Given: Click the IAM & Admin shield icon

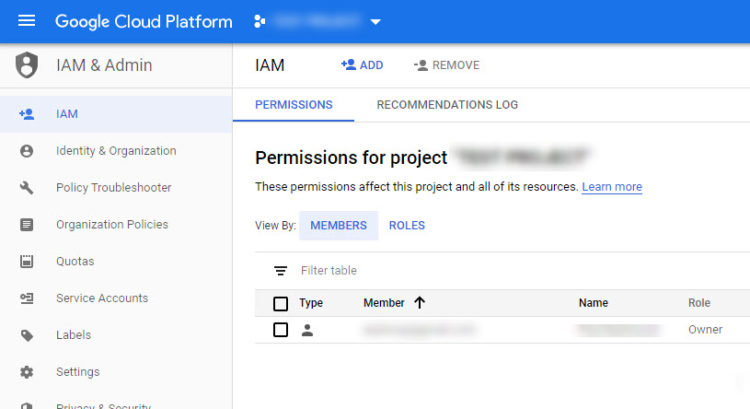Looking at the screenshot, I should (27, 65).
